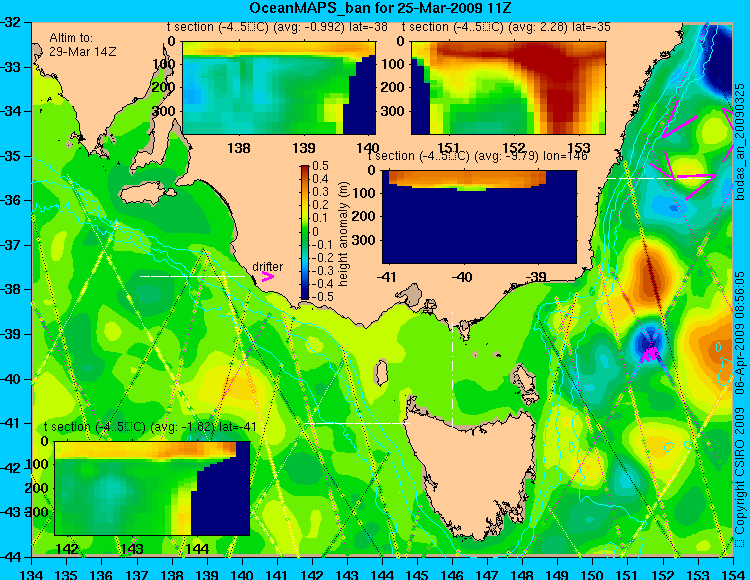
Task: Click the 'drifter' legend label
Action: pyautogui.click(x=267, y=267)
